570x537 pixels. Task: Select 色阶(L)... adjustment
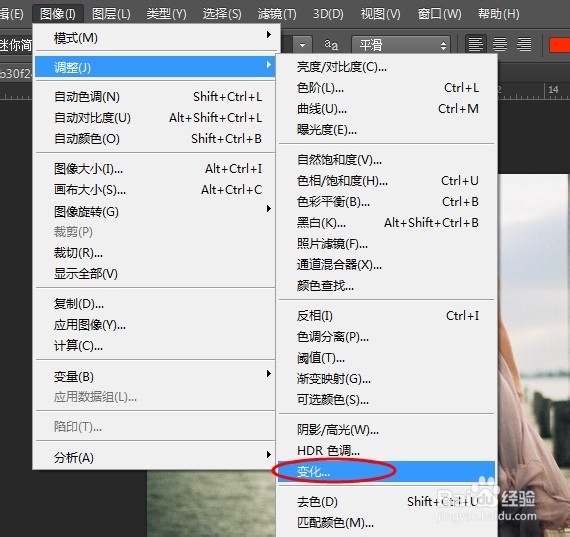[x=386, y=88]
